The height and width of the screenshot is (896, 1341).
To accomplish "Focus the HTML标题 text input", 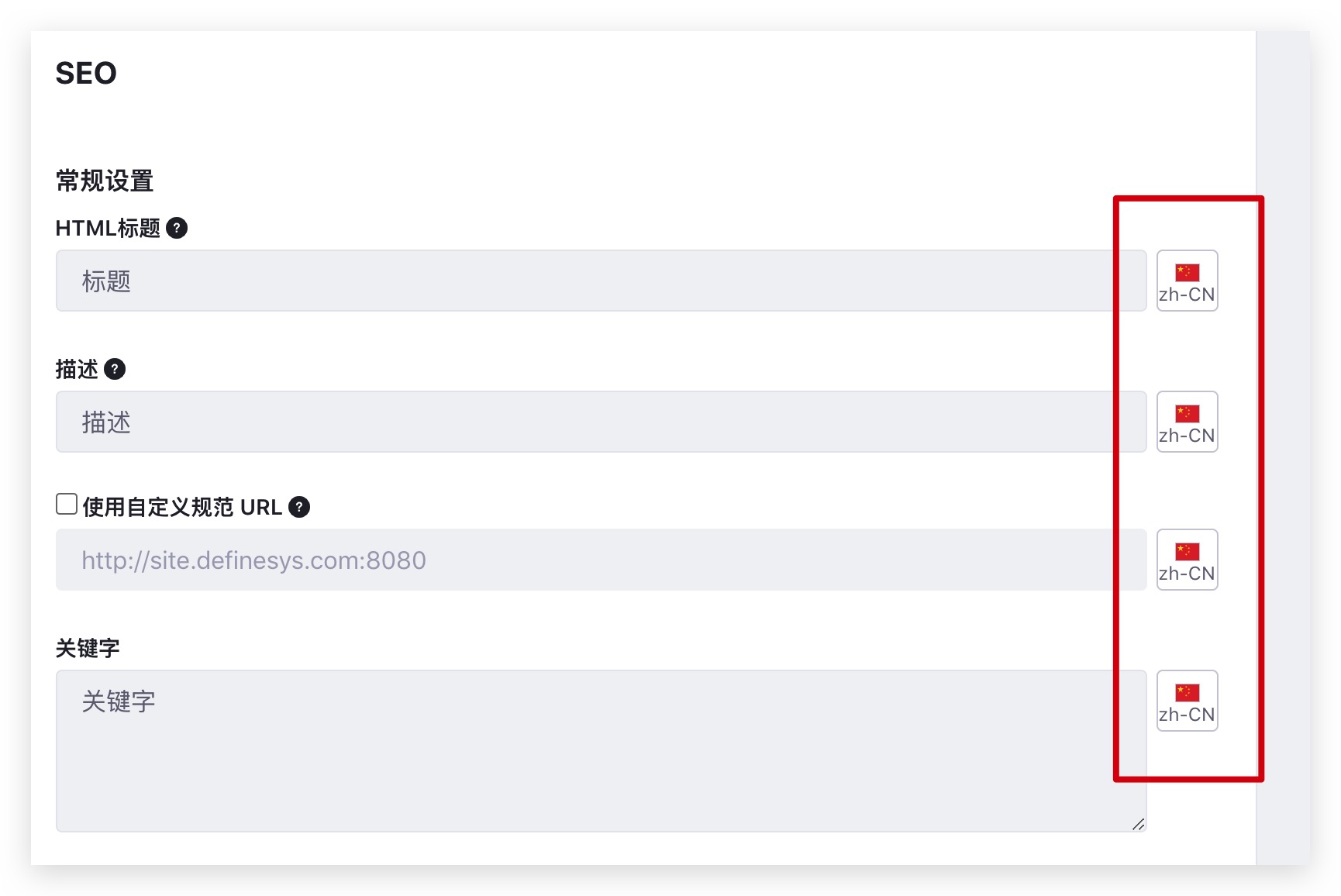I will coord(601,281).
